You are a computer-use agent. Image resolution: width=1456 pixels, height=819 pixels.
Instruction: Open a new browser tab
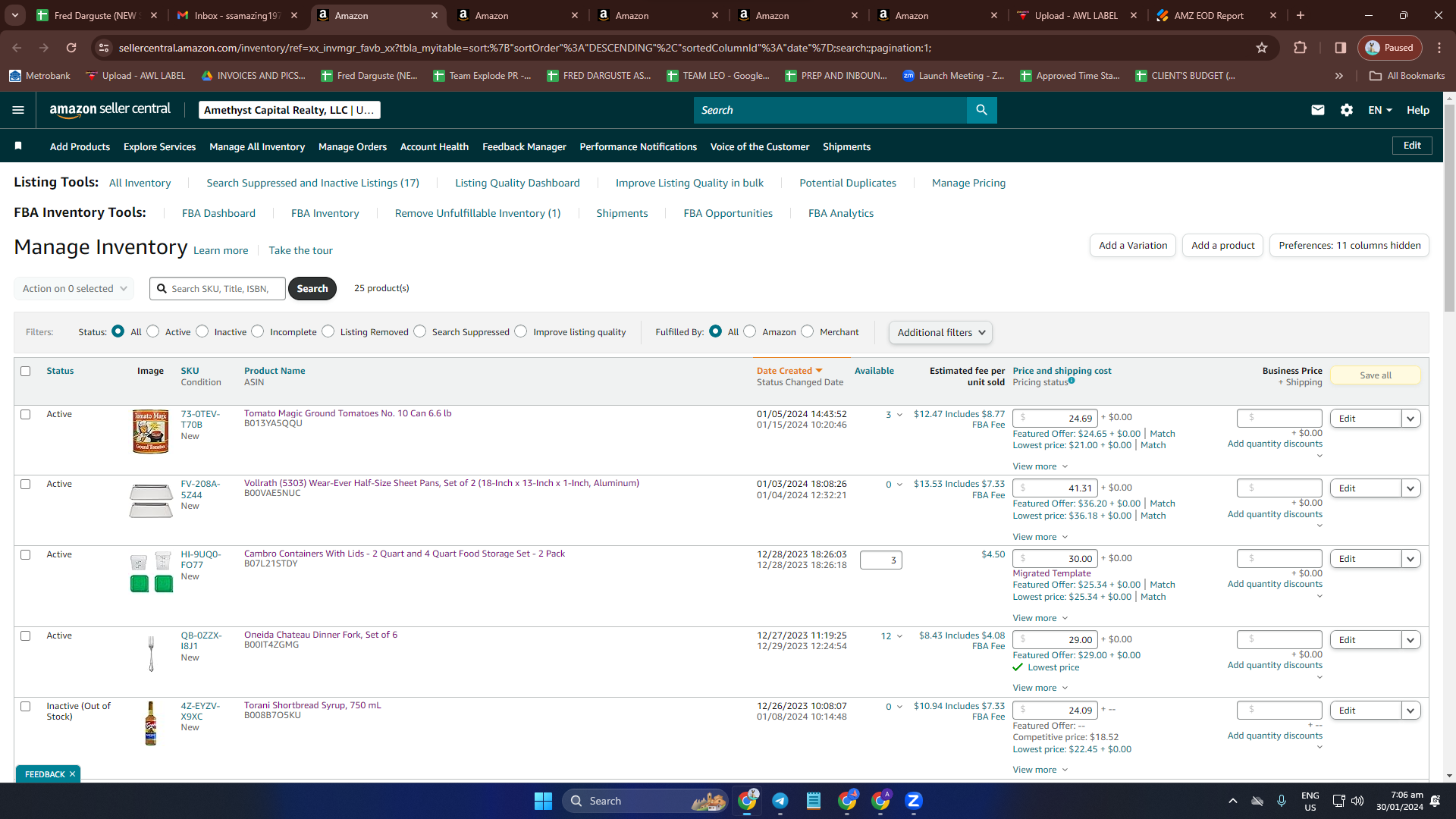tap(1301, 15)
